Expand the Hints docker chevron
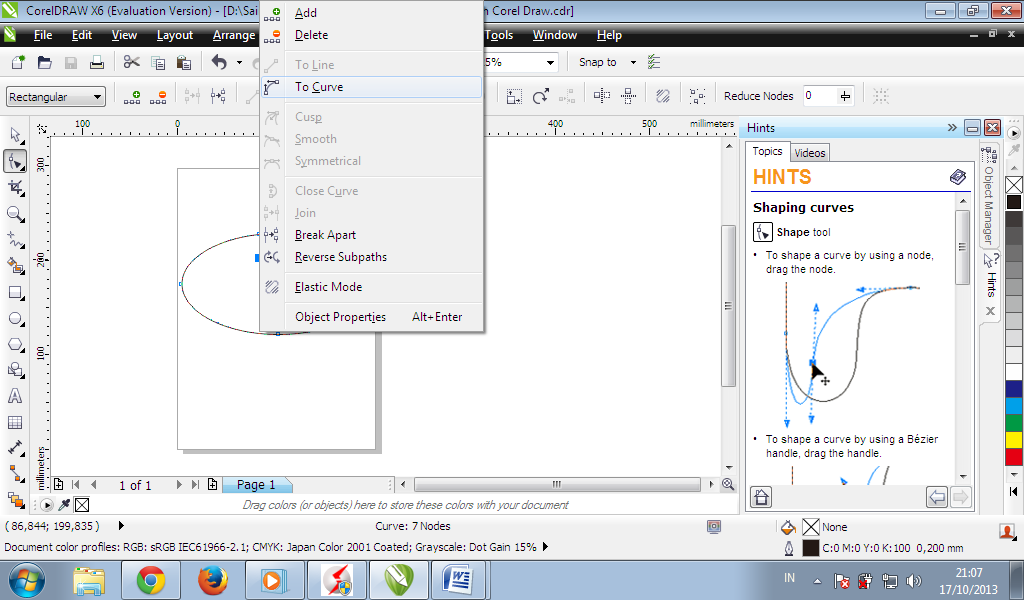Image resolution: width=1024 pixels, height=600 pixels. point(952,128)
